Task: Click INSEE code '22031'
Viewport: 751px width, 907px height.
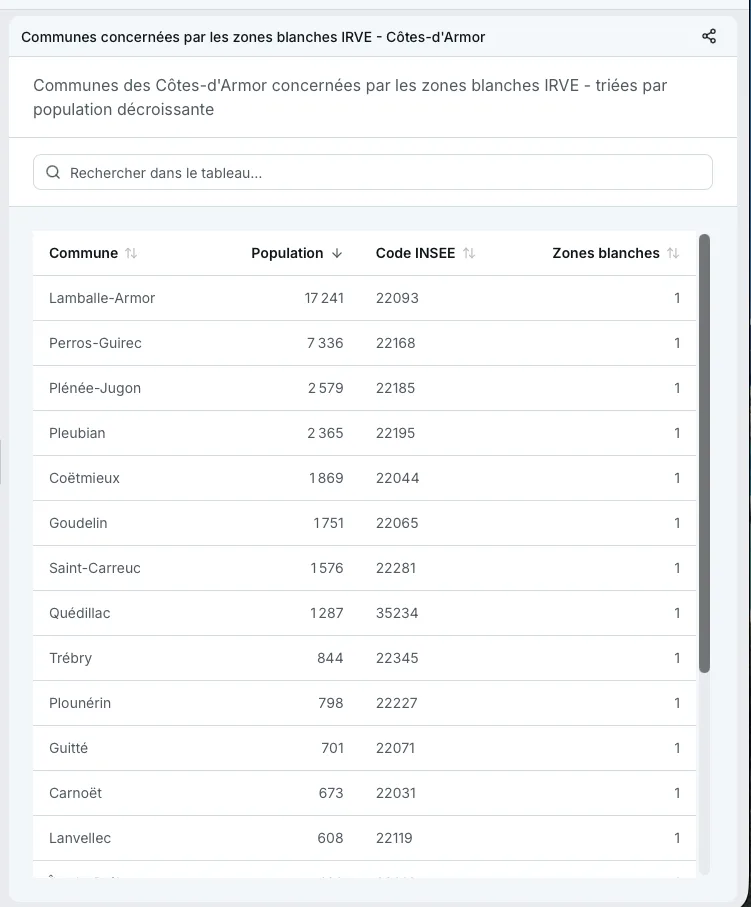Action: [396, 793]
